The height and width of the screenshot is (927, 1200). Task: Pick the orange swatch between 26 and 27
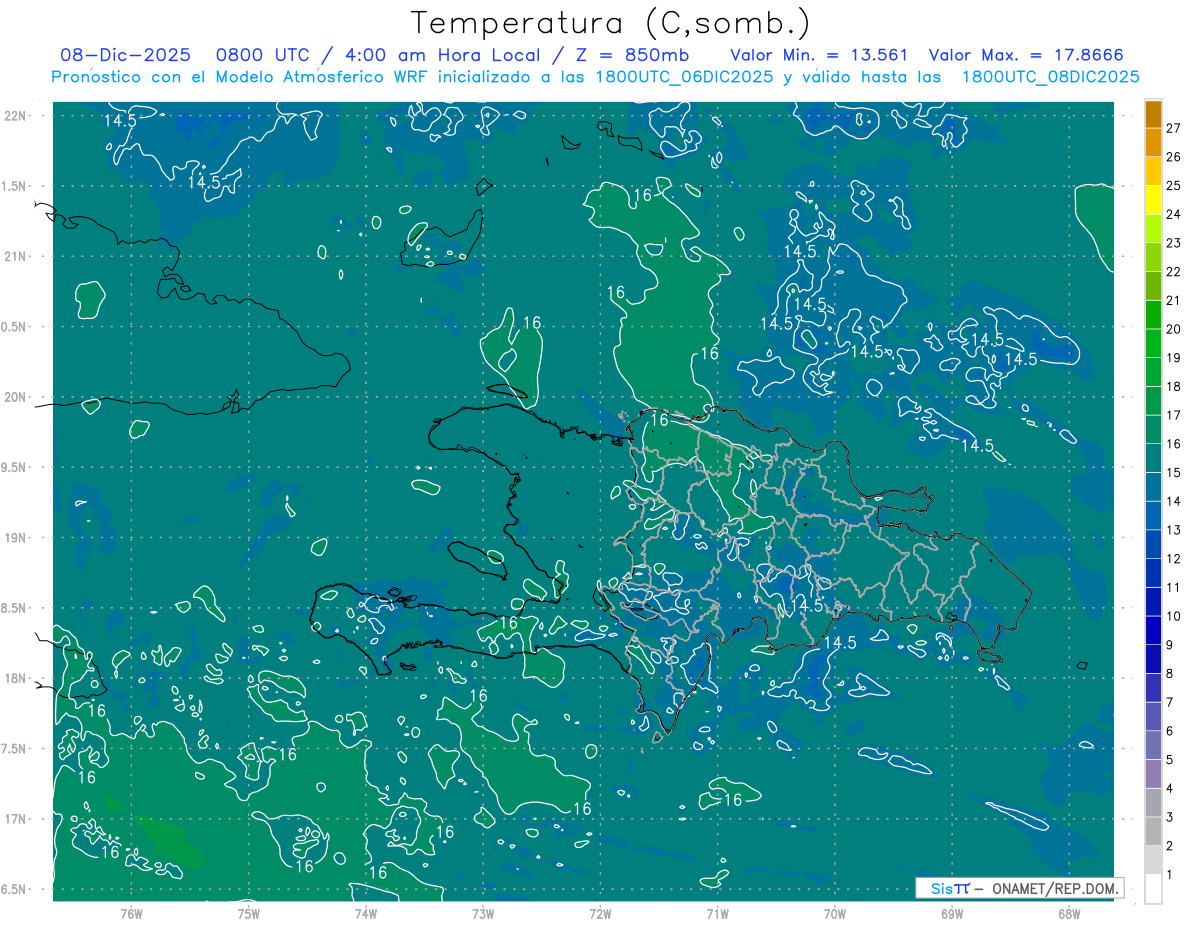coord(1153,142)
